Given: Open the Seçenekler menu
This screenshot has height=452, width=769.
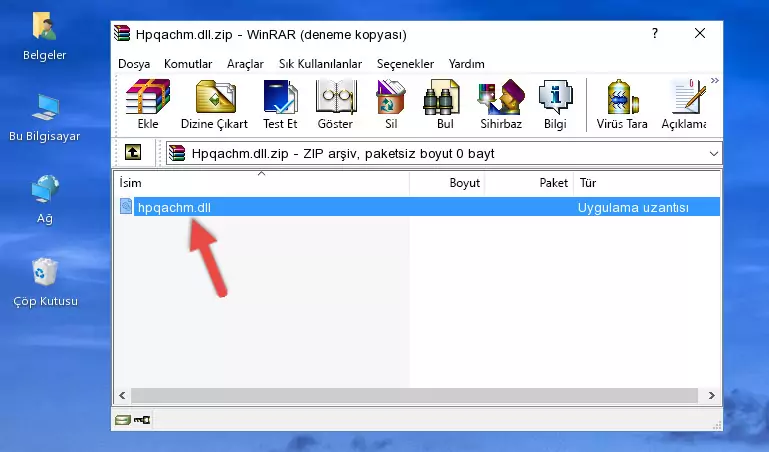Looking at the screenshot, I should [405, 64].
